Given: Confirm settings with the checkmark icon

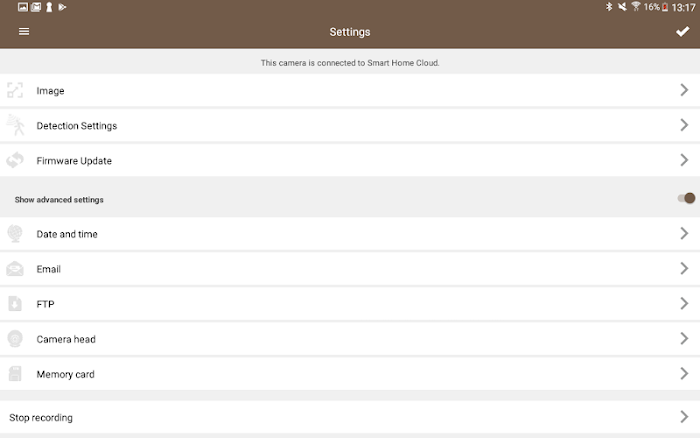Looking at the screenshot, I should [682, 32].
